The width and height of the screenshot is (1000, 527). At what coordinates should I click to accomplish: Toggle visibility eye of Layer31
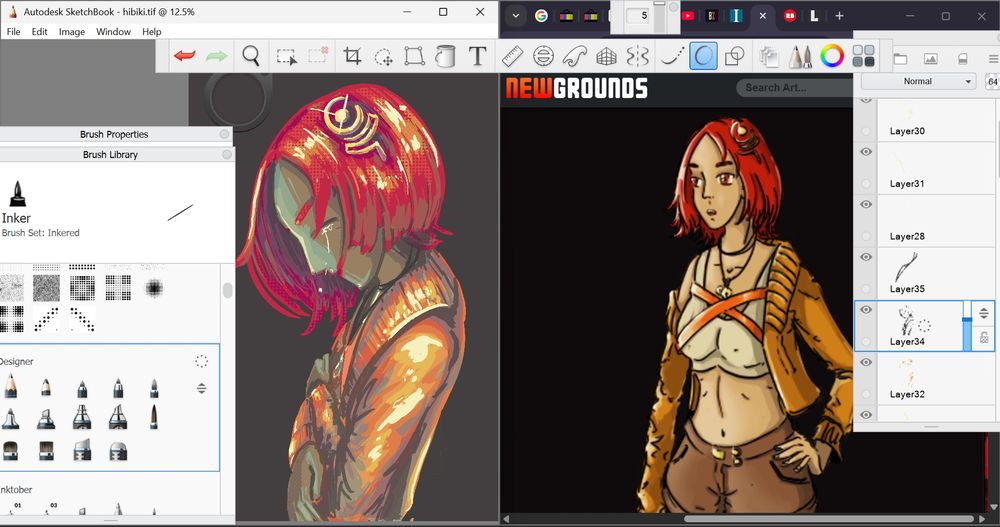tap(865, 152)
